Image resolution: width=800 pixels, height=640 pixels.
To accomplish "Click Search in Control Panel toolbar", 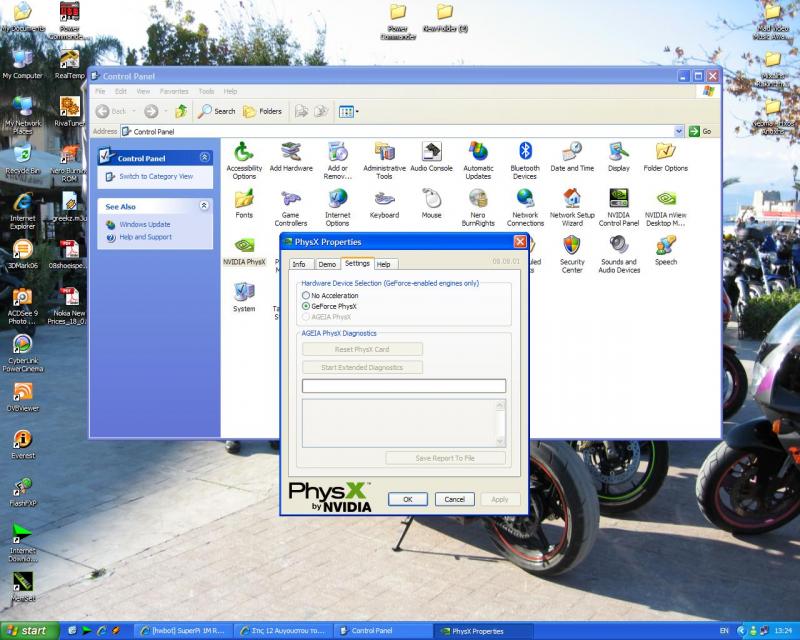I will click(x=217, y=111).
